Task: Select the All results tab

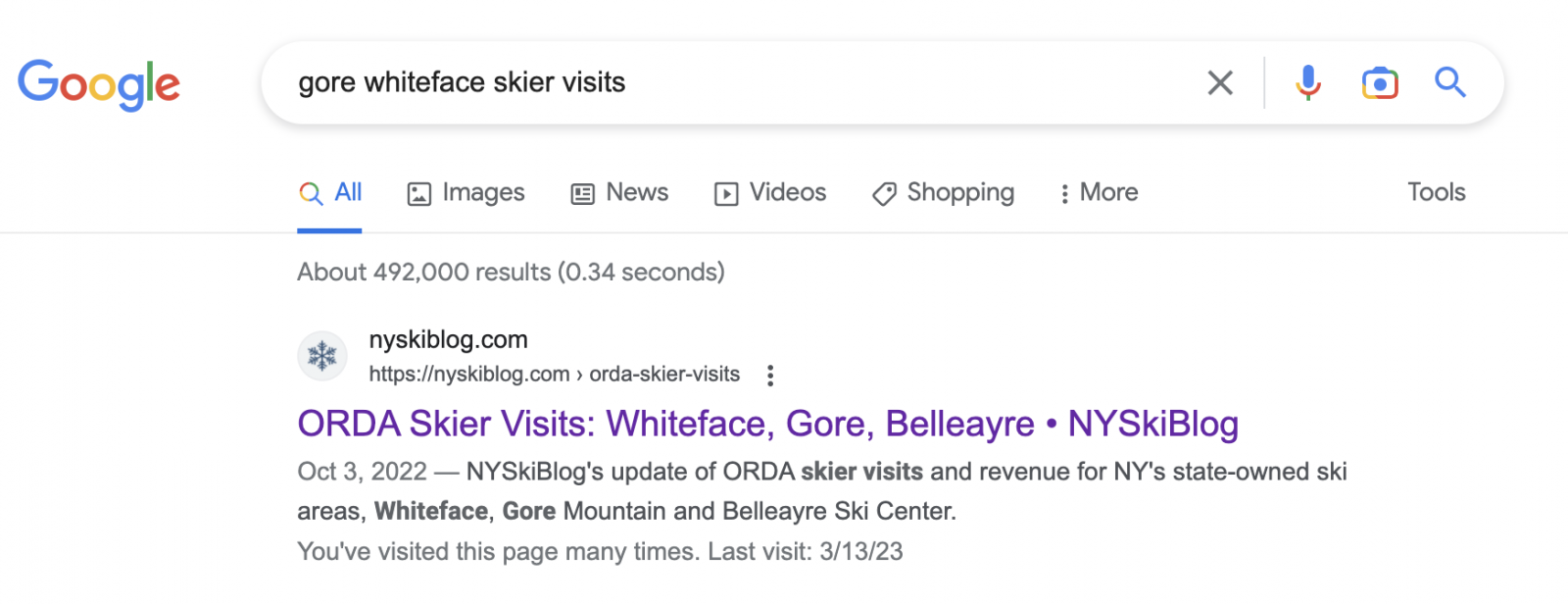Action: click(330, 193)
